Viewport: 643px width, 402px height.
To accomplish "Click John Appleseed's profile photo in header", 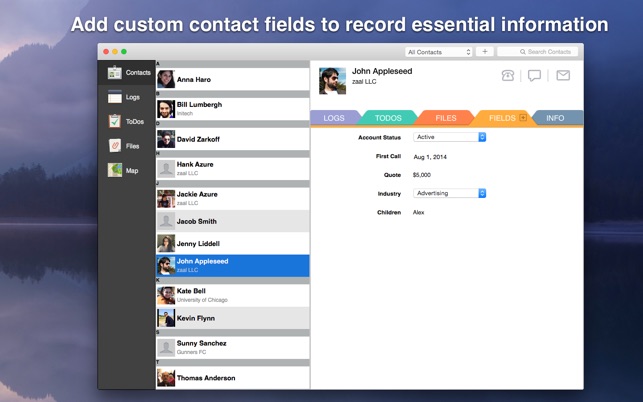I will click(332, 81).
